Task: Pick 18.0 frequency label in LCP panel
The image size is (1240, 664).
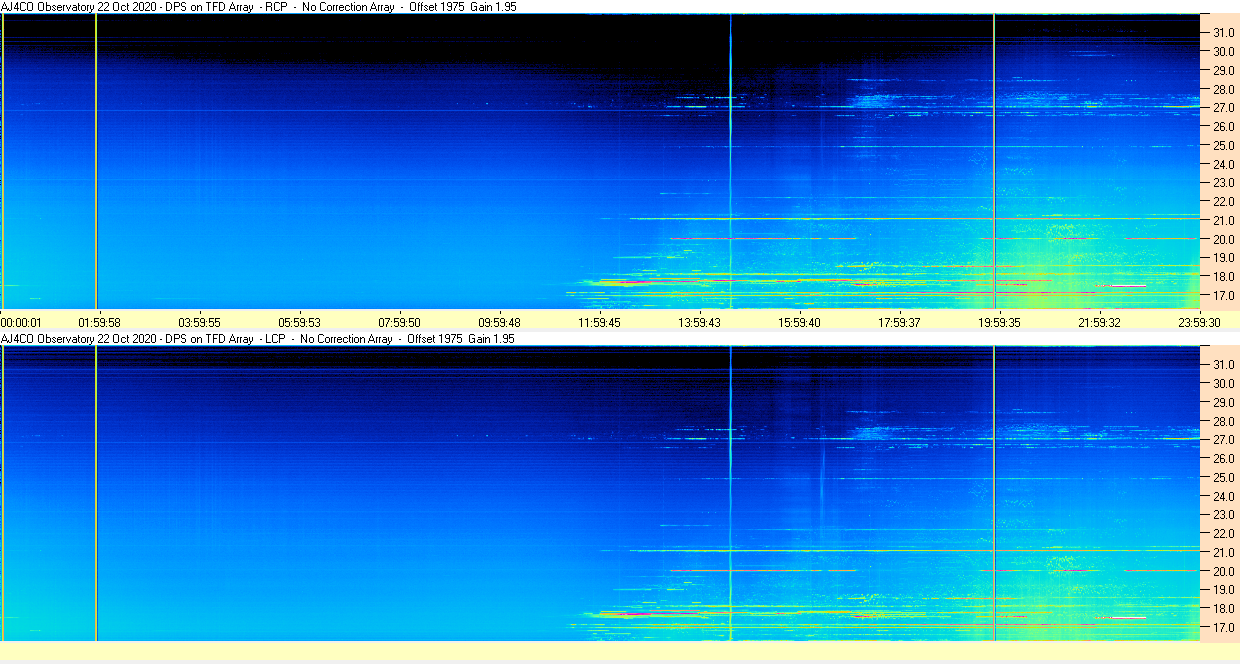Action: coord(1223,609)
